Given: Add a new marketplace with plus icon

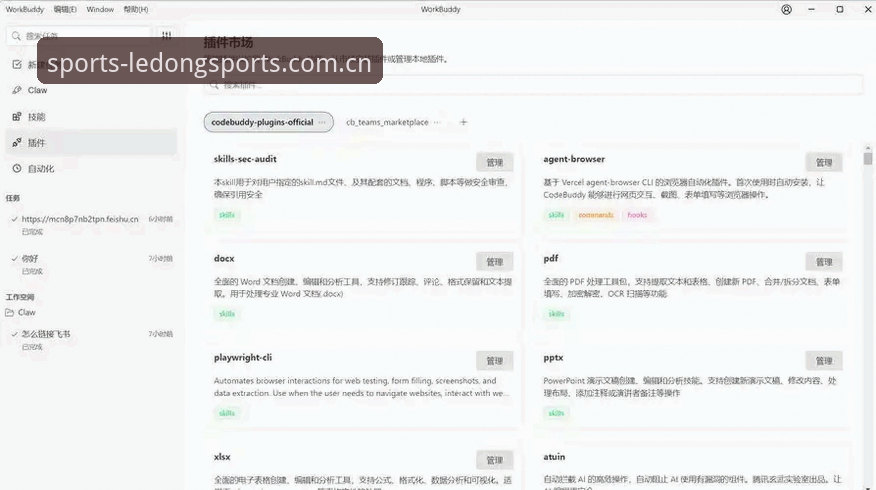Looking at the screenshot, I should coord(463,122).
